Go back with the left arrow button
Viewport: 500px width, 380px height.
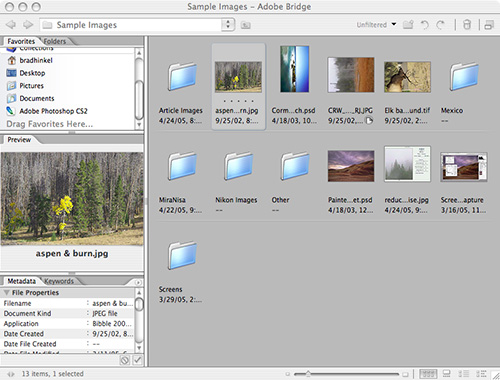coord(11,25)
